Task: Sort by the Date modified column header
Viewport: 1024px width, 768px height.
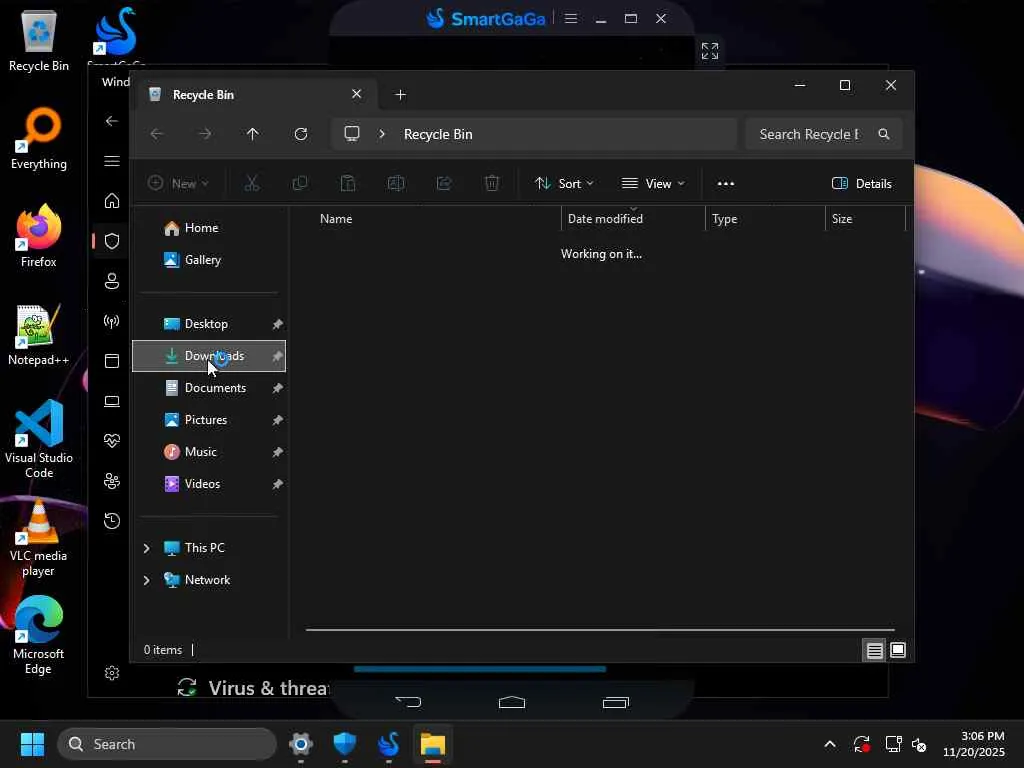Action: [x=605, y=219]
